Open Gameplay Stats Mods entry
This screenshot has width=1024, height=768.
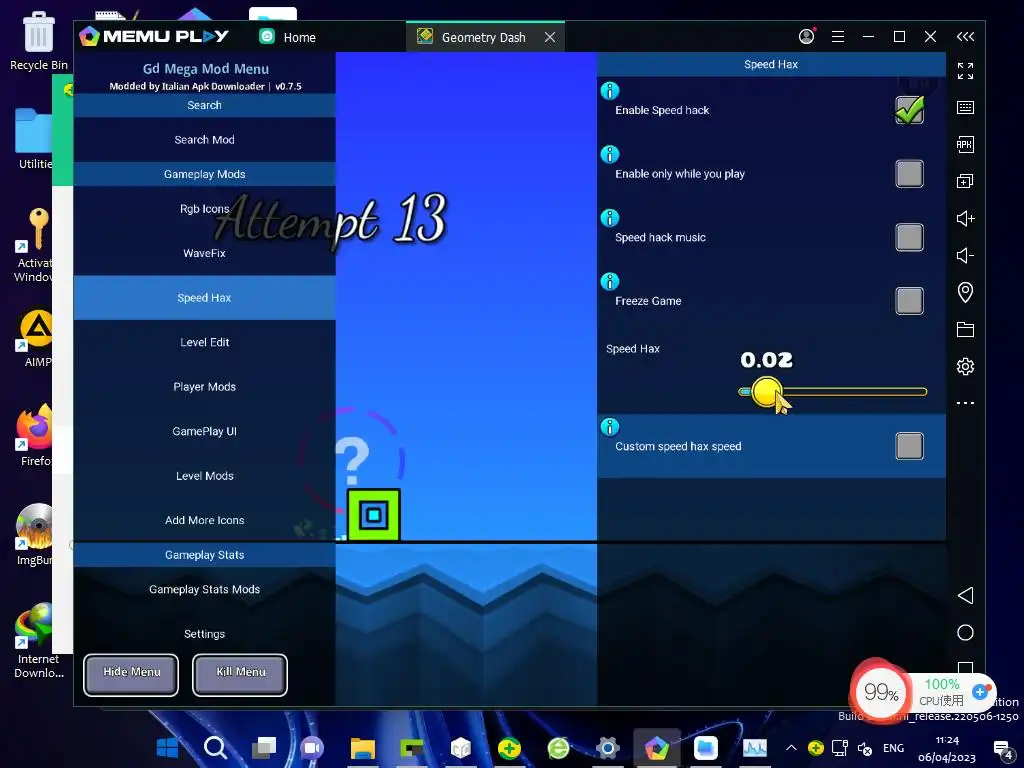204,589
